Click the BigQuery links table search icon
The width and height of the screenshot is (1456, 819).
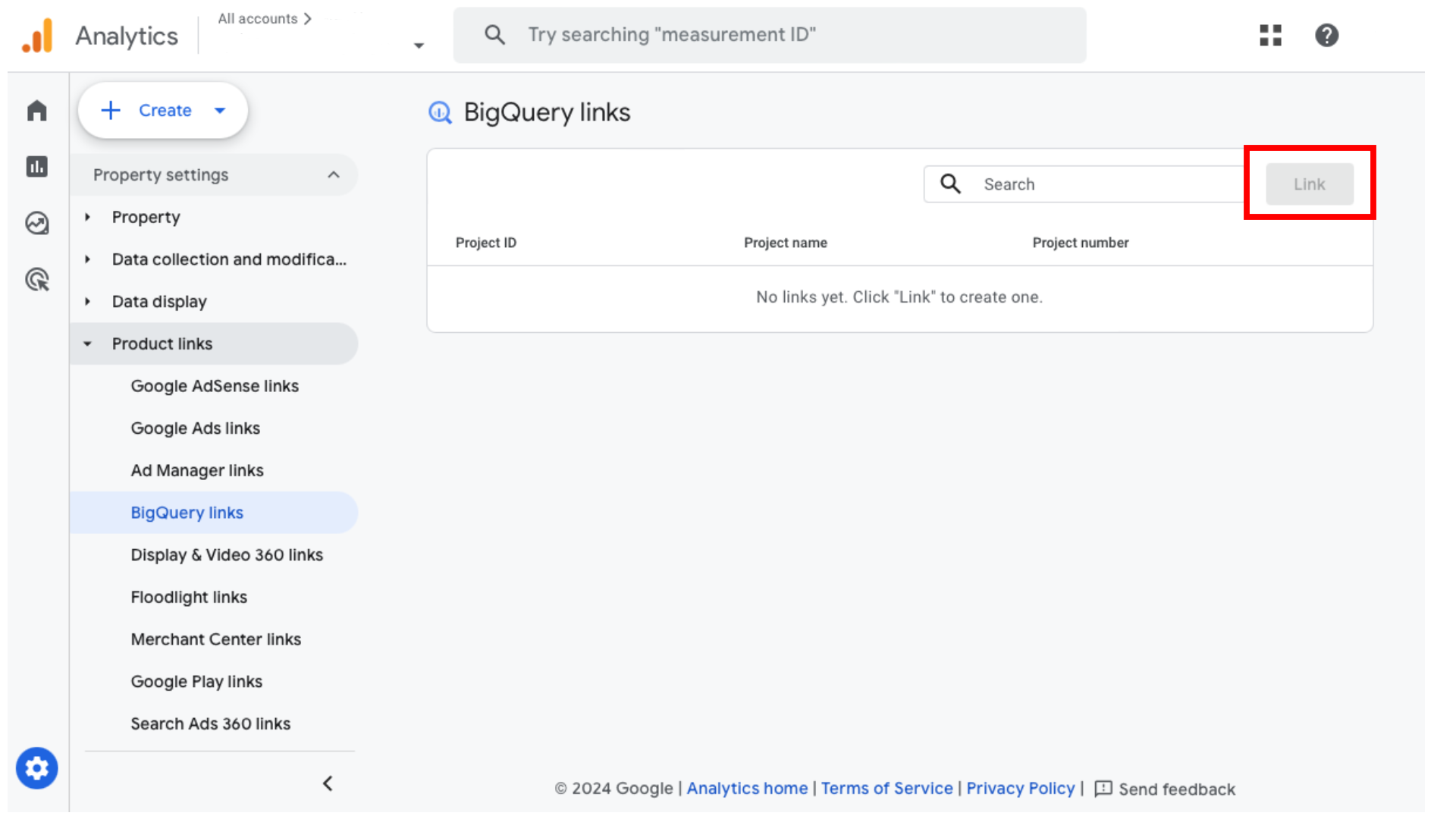pyautogui.click(x=950, y=184)
